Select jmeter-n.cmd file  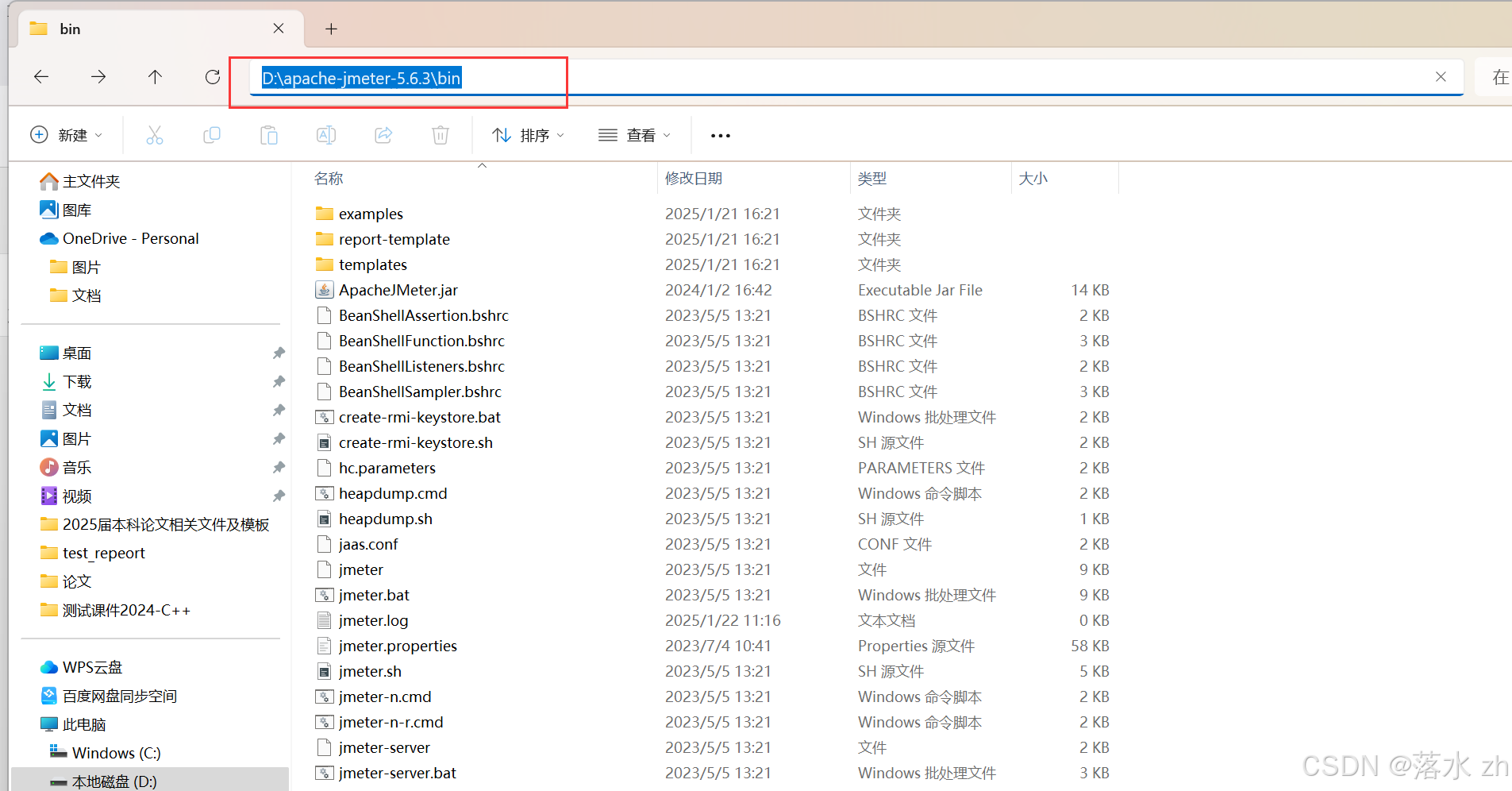(x=385, y=696)
